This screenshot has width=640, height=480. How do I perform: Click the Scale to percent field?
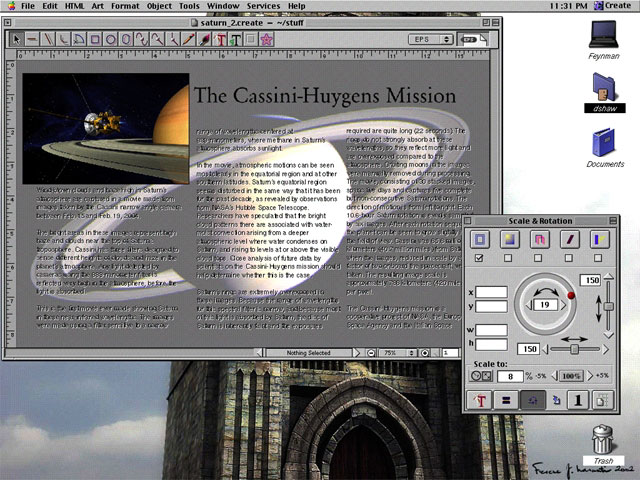(x=510, y=376)
